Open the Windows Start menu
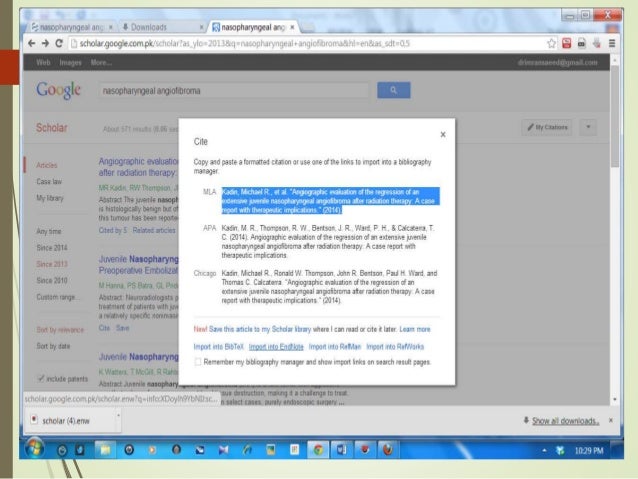Image resolution: width=638 pixels, height=479 pixels. (x=35, y=448)
